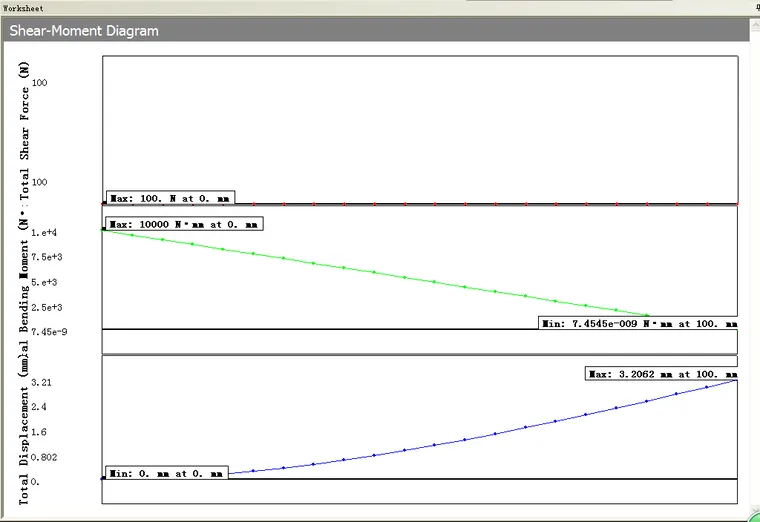The width and height of the screenshot is (760, 522).
Task: Click the Worksheet tab label
Action: click(x=23, y=8)
